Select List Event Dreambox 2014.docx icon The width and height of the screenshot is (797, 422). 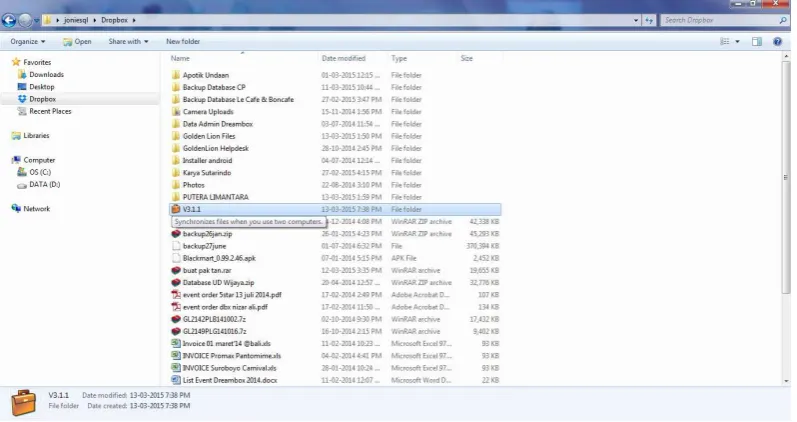tap(176, 380)
